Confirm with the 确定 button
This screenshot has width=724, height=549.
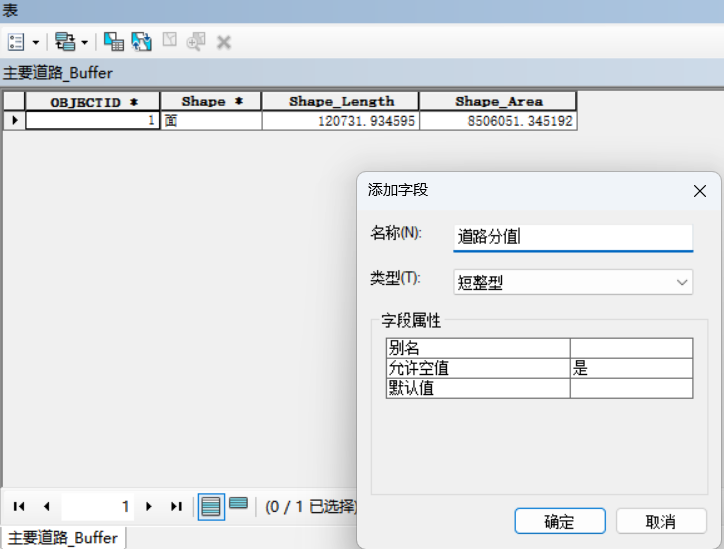[560, 521]
